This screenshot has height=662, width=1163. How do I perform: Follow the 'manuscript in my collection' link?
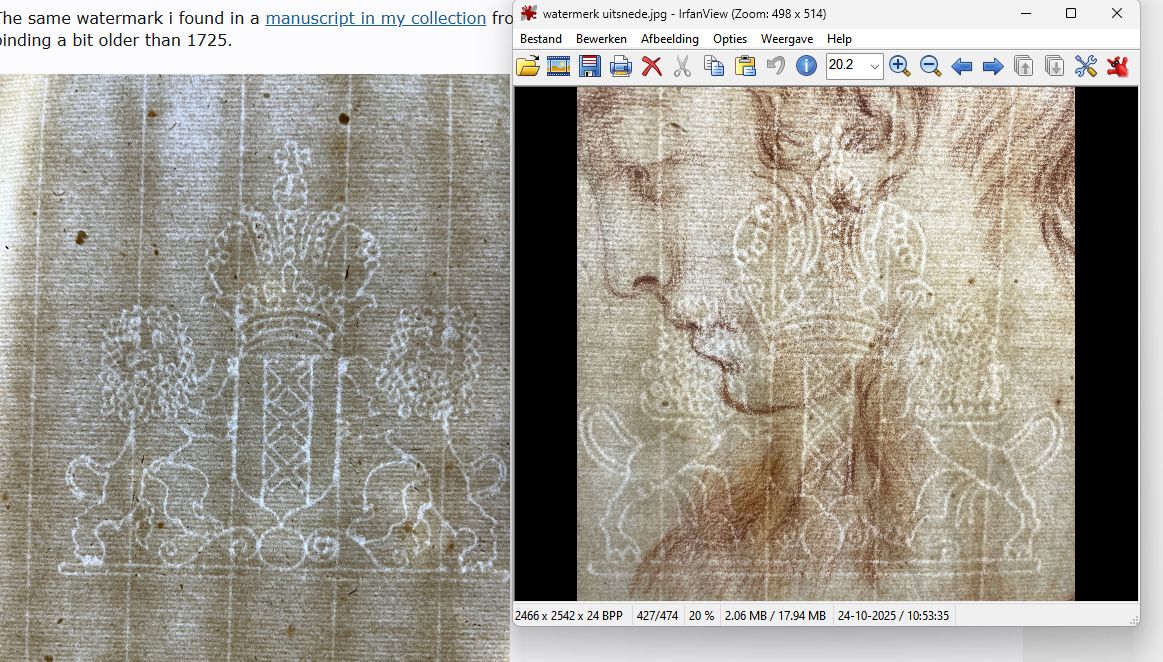tap(376, 18)
